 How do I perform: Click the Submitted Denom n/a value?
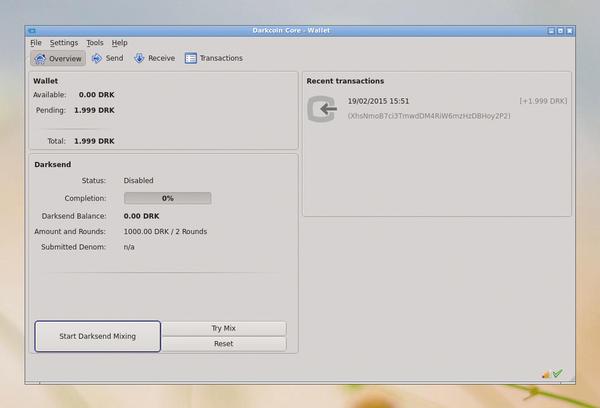point(129,247)
